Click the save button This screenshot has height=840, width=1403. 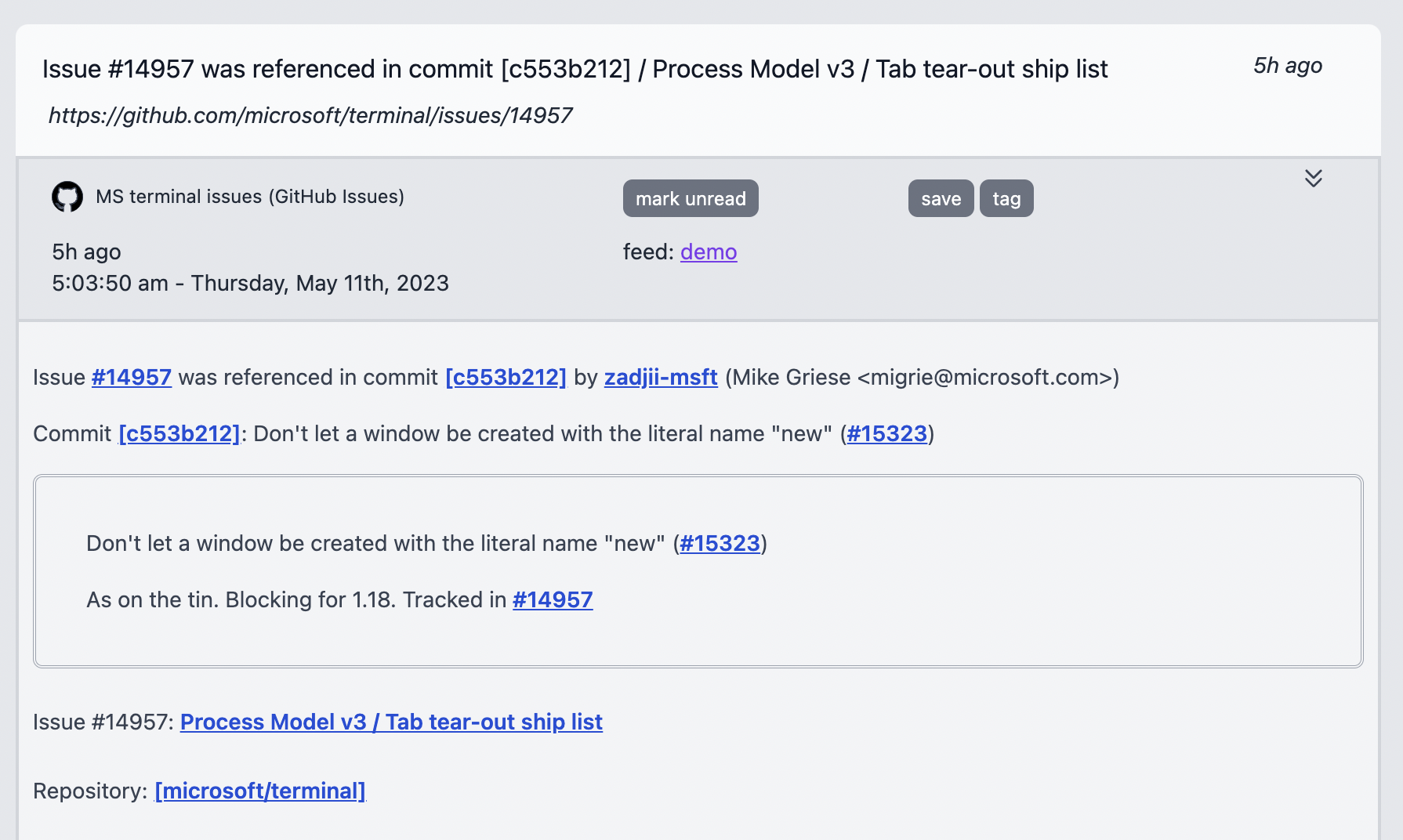941,198
